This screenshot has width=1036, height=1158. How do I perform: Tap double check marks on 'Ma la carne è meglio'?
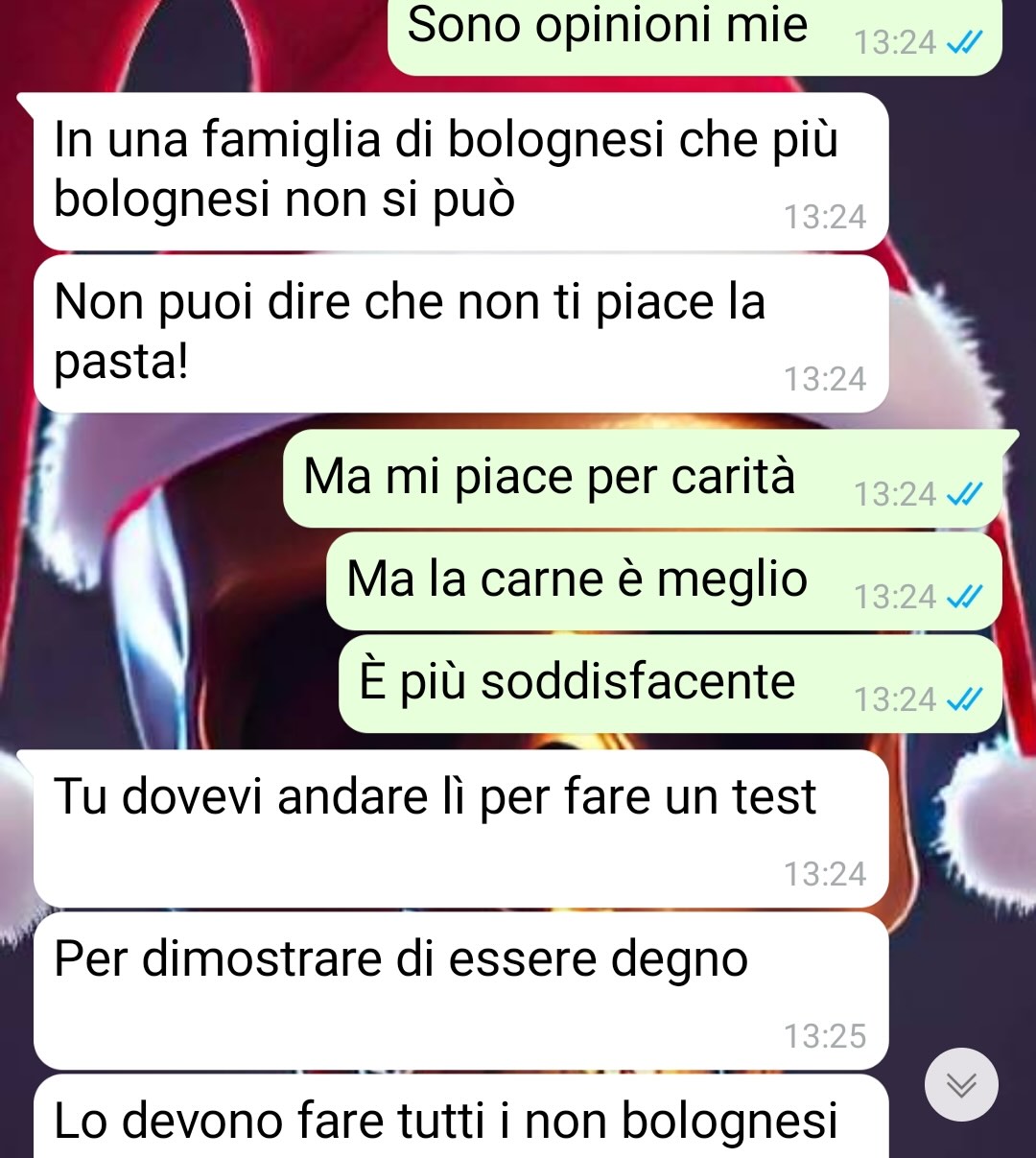point(964,597)
